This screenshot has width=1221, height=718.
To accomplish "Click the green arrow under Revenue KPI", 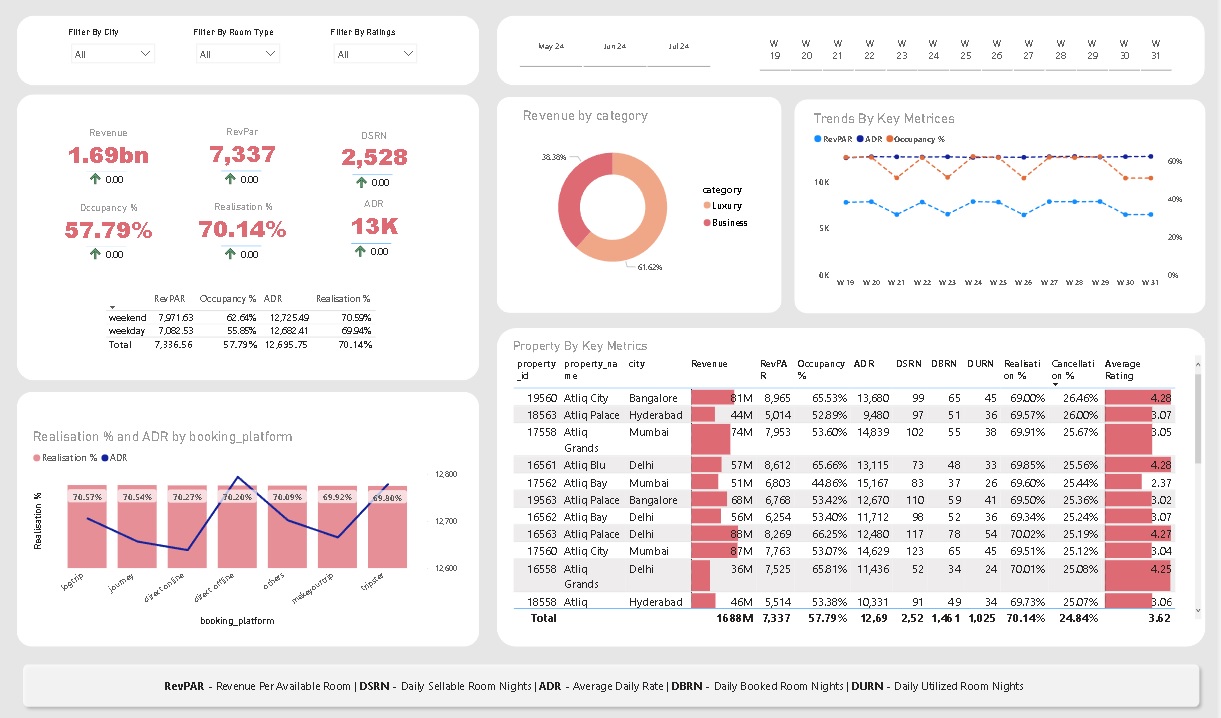I will coord(95,180).
